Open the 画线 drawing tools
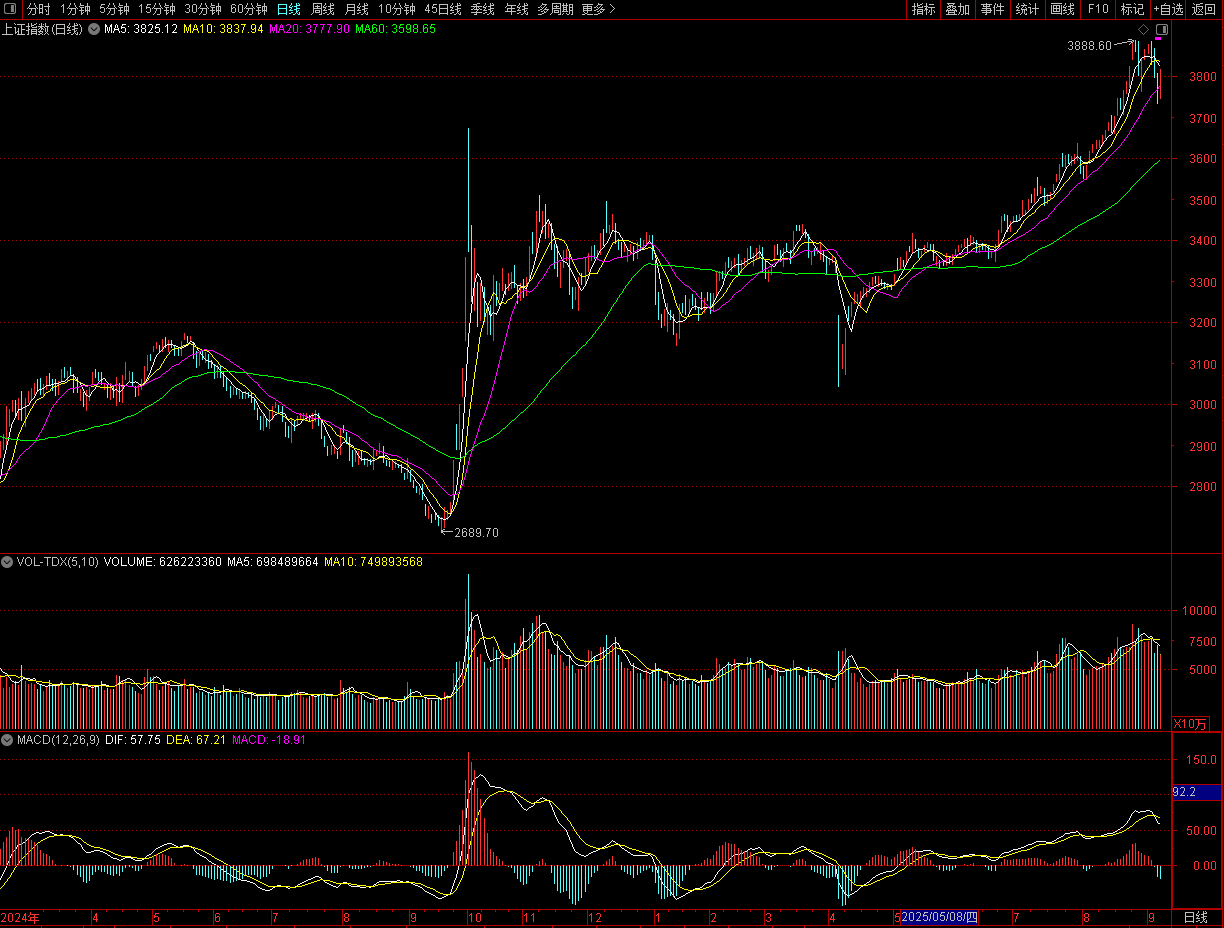This screenshot has width=1224, height=928. [x=1062, y=9]
